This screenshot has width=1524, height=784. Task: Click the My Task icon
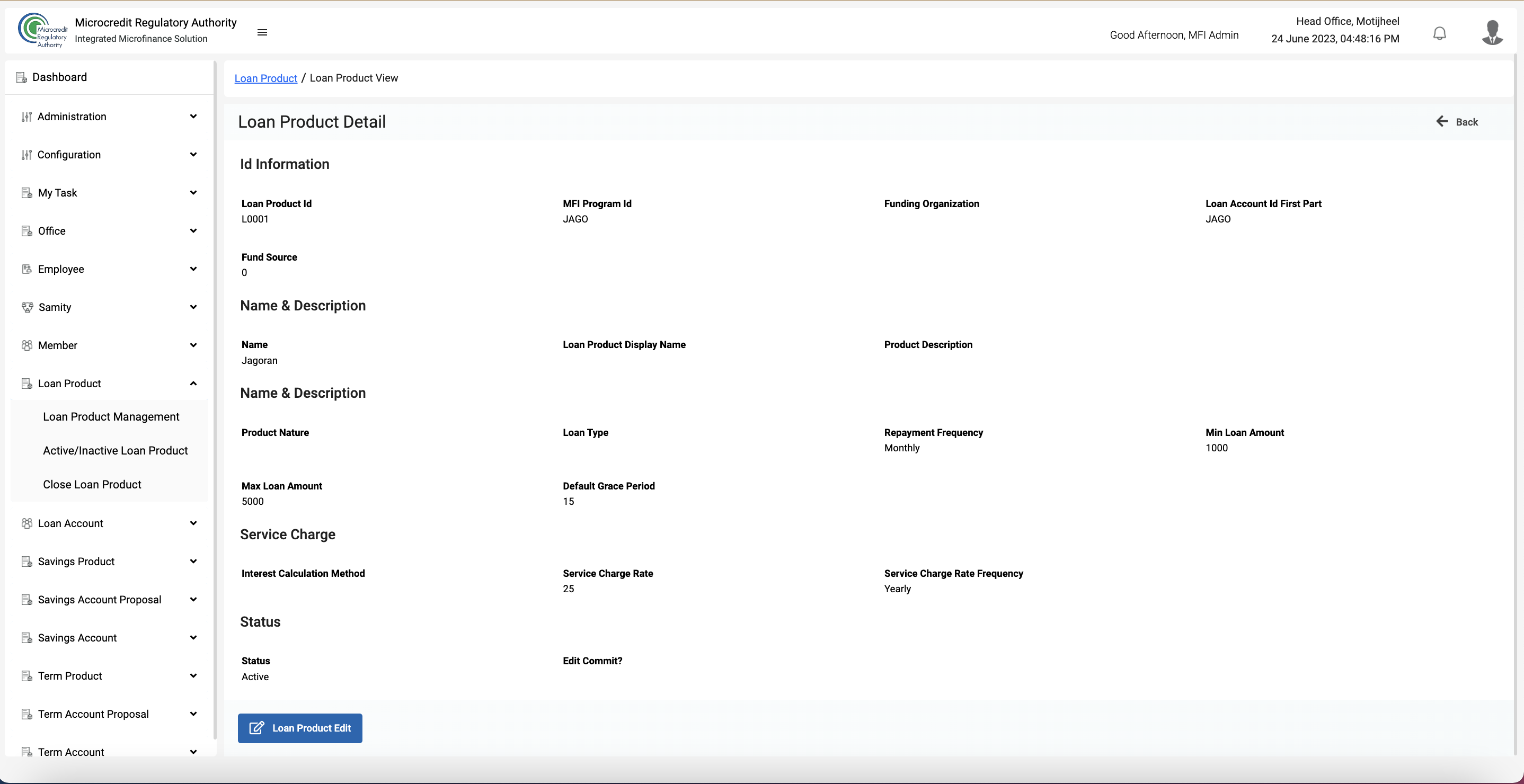26,193
